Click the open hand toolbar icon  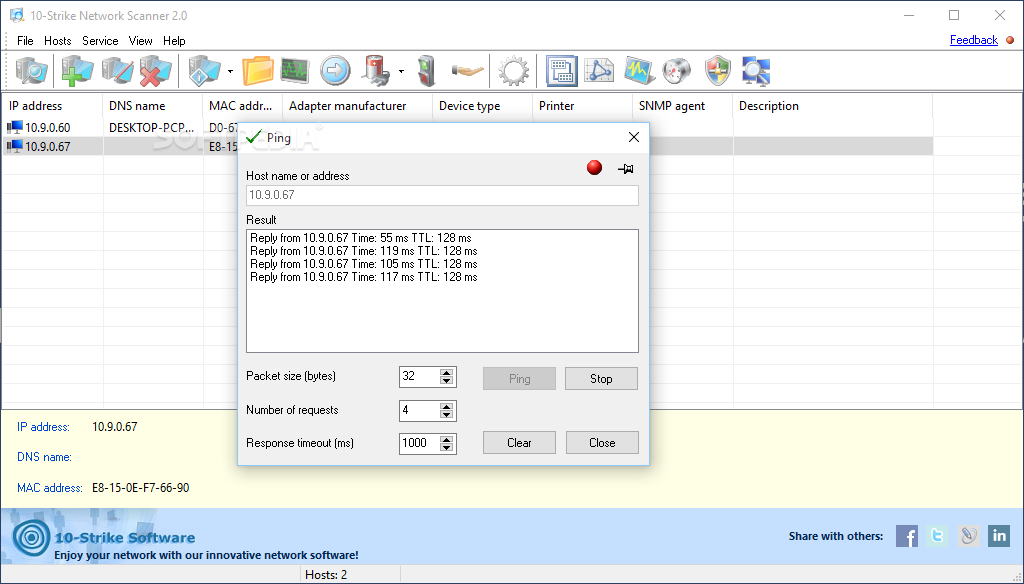tap(468, 71)
